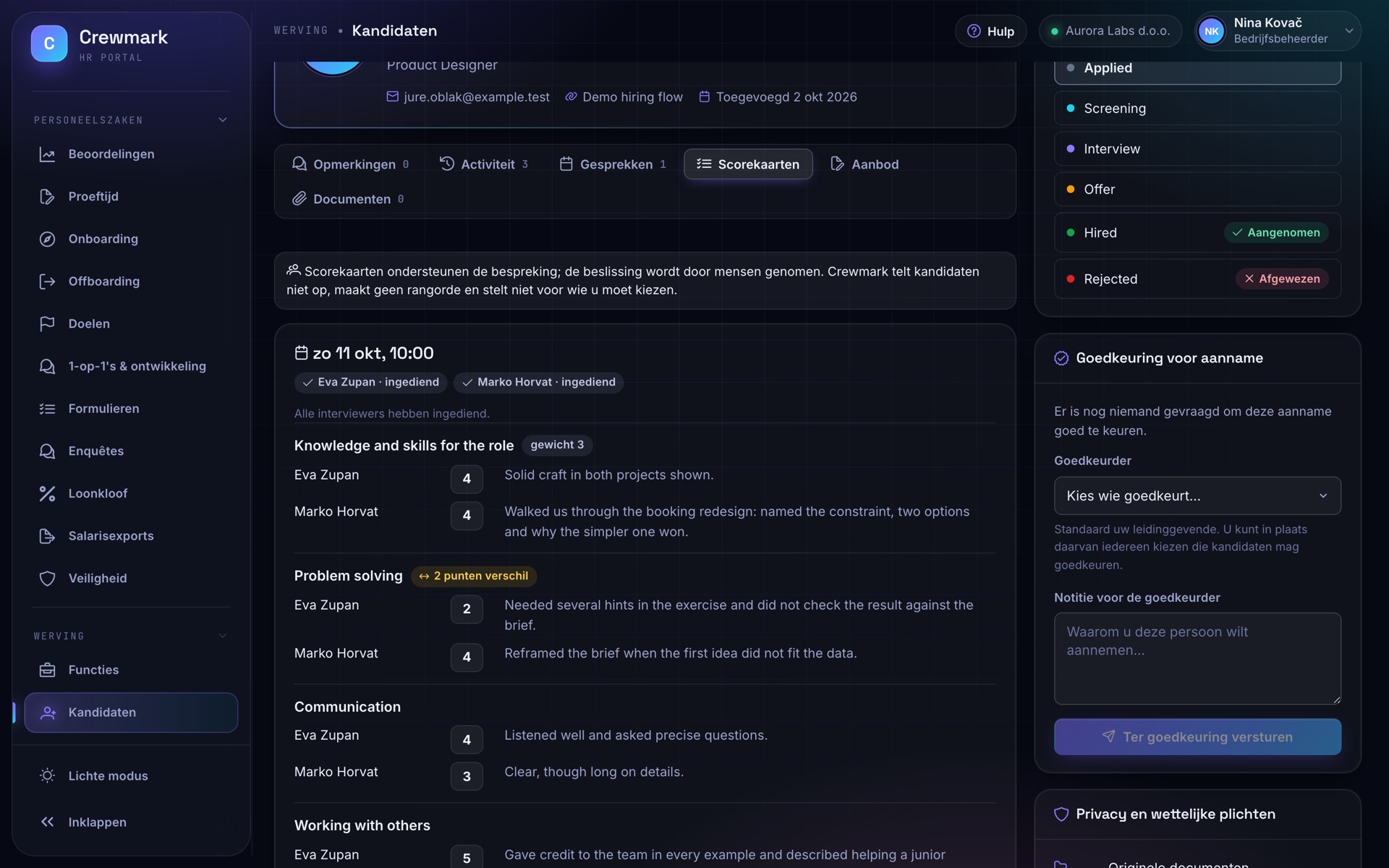This screenshot has width=1389, height=868.
Task: Click the envelope icon beside the email
Action: tap(392, 96)
